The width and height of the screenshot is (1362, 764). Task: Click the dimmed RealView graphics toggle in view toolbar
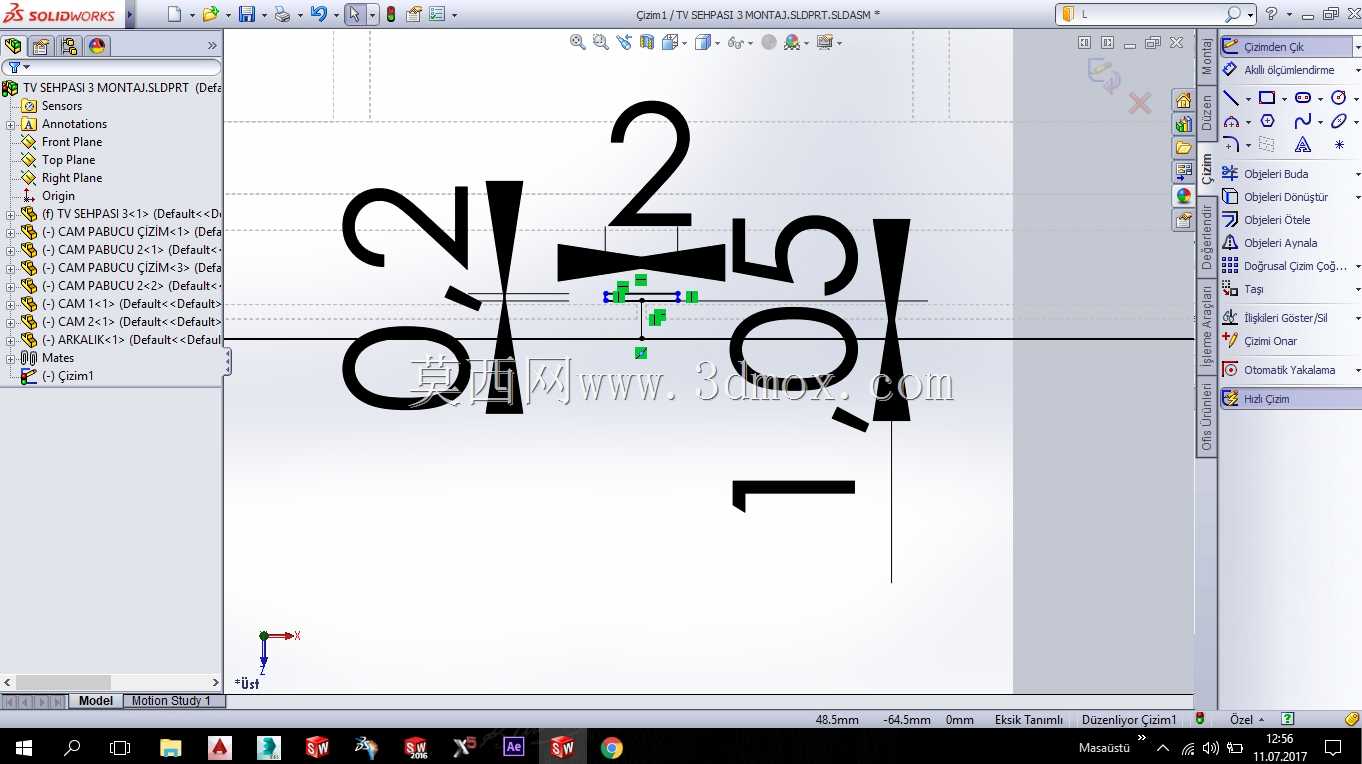tap(768, 42)
